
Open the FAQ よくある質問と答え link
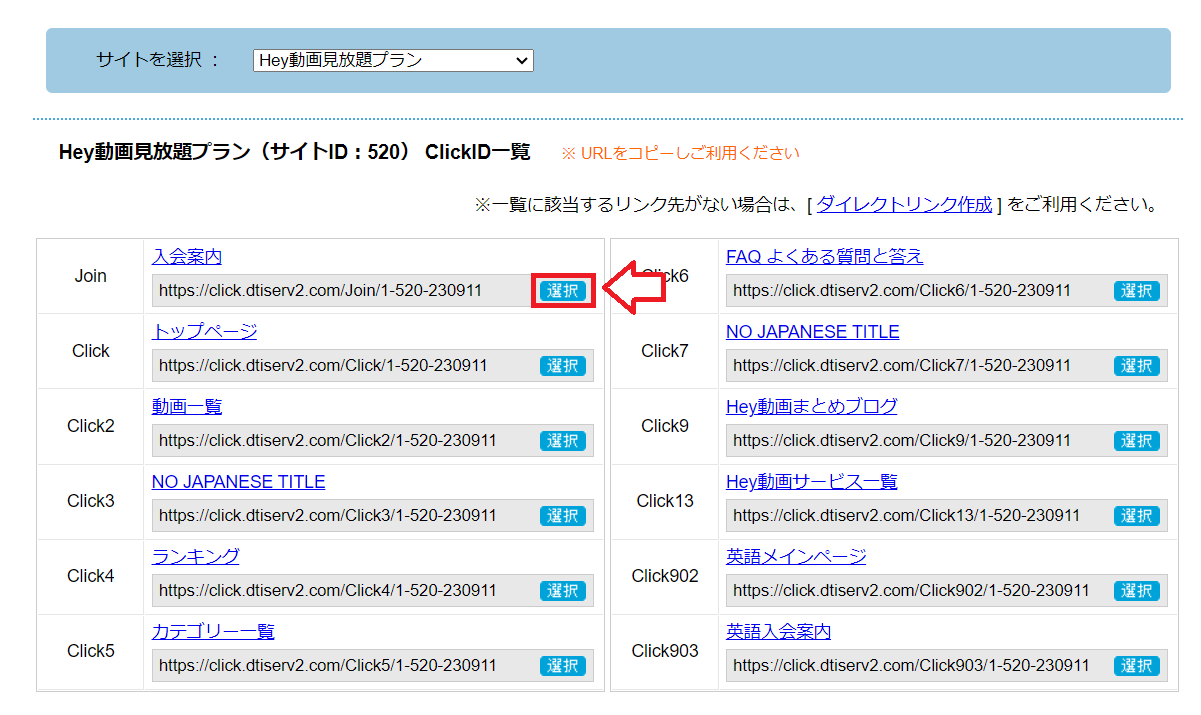[824, 257]
